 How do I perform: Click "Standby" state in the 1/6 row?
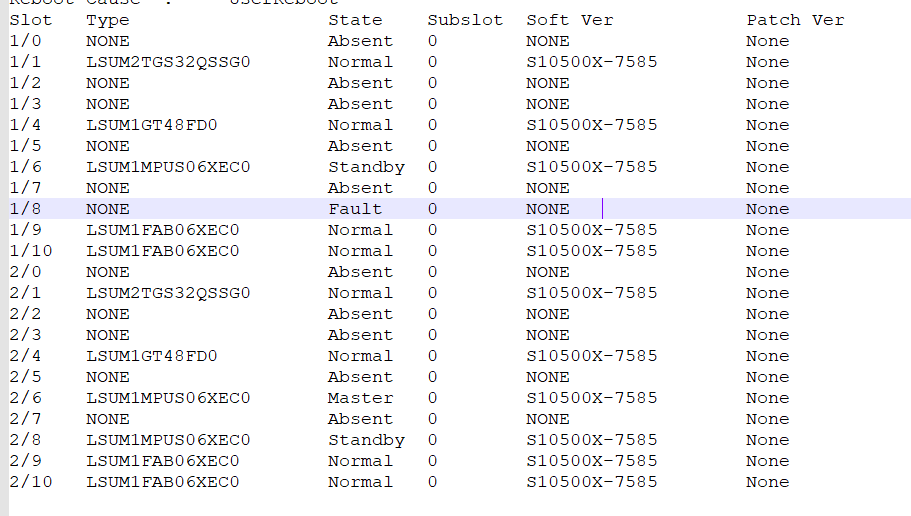click(x=366, y=167)
